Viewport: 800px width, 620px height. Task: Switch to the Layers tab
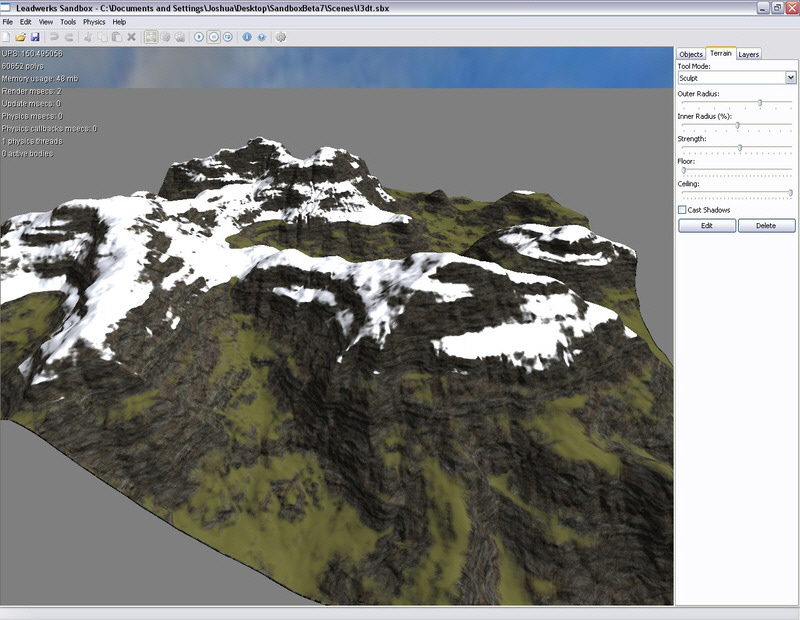tap(749, 54)
